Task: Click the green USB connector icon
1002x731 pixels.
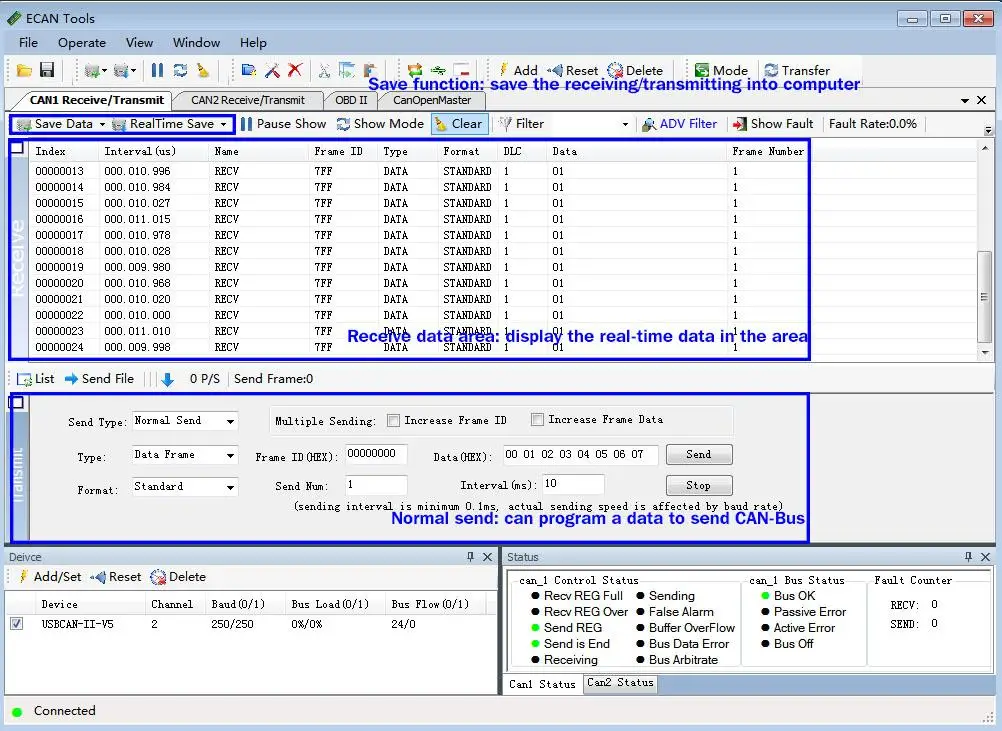Action: [438, 70]
